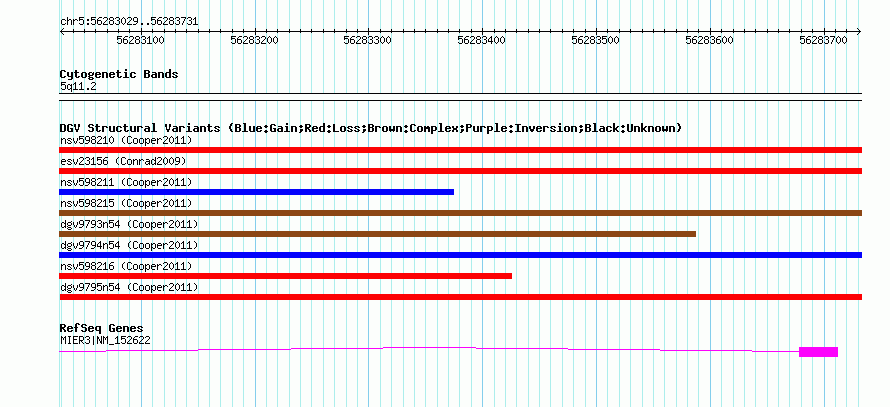Click the chr5:56283029..56283731 range label
The image size is (890, 407).
[129, 22]
